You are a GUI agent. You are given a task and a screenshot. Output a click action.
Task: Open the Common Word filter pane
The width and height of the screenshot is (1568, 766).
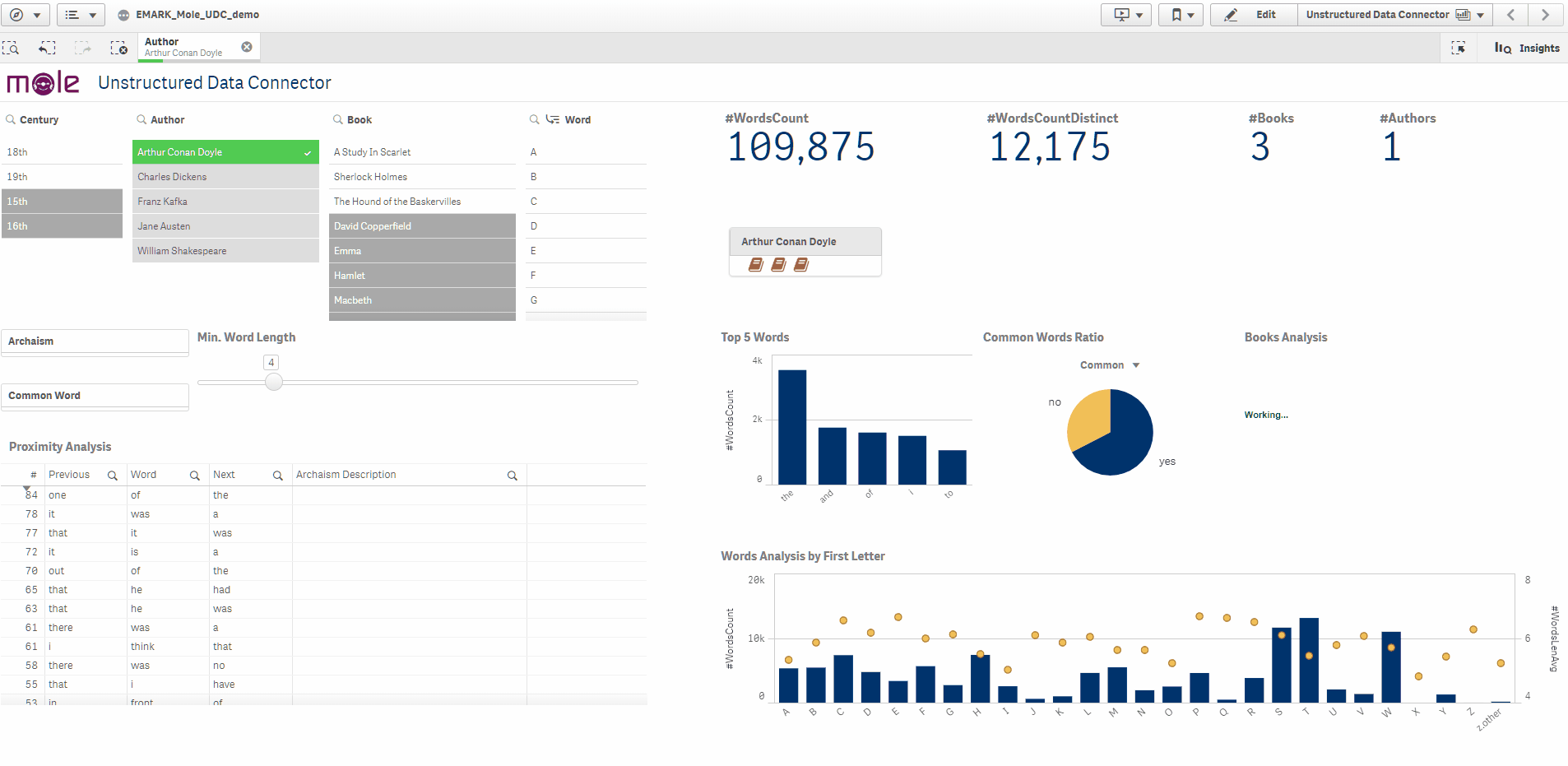tap(95, 396)
